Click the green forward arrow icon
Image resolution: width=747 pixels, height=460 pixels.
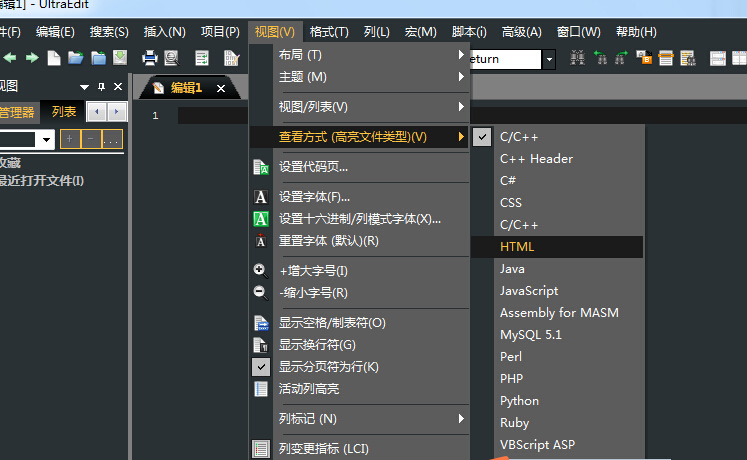point(32,58)
